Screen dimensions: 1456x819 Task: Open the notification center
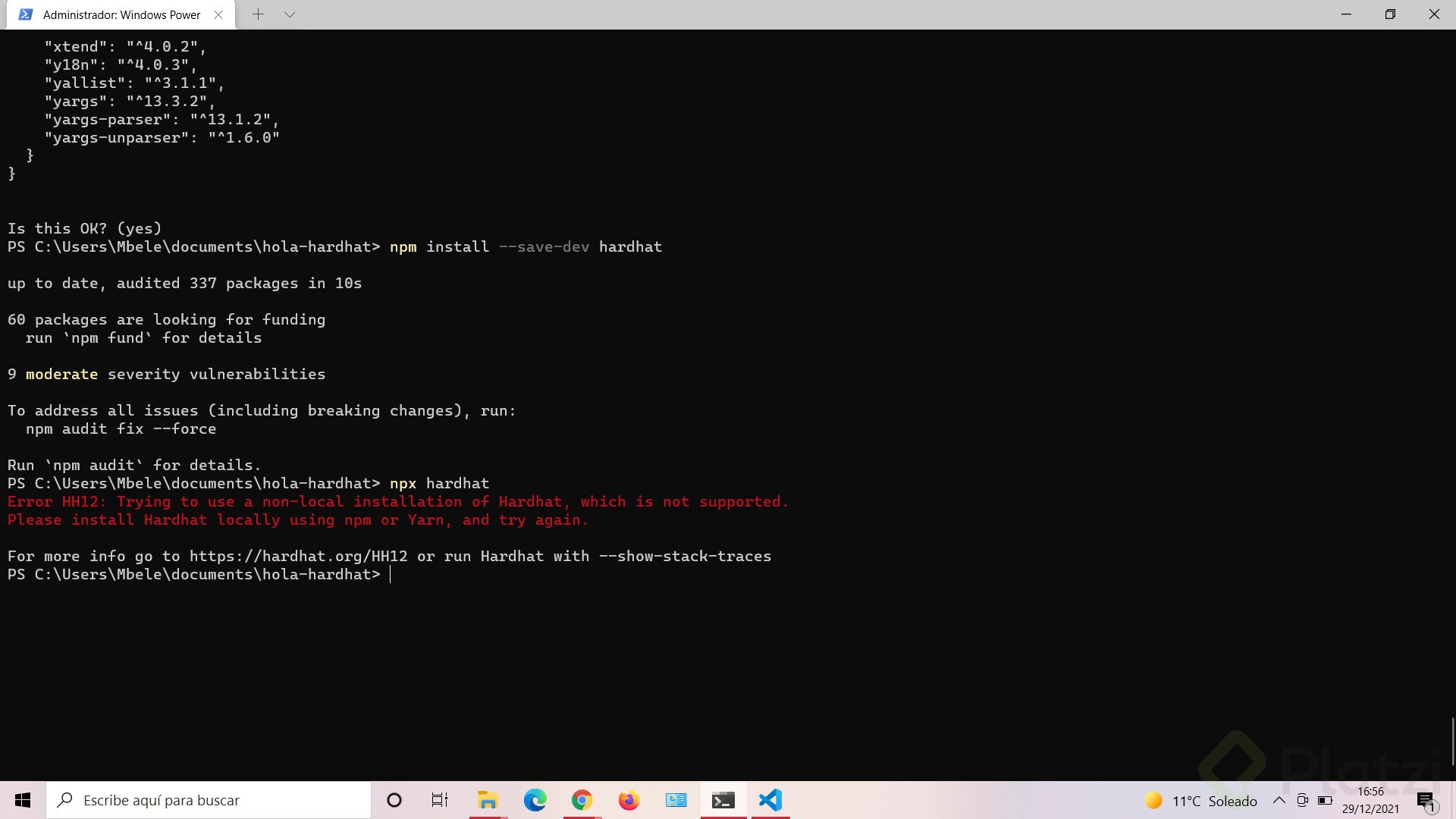pyautogui.click(x=1426, y=800)
